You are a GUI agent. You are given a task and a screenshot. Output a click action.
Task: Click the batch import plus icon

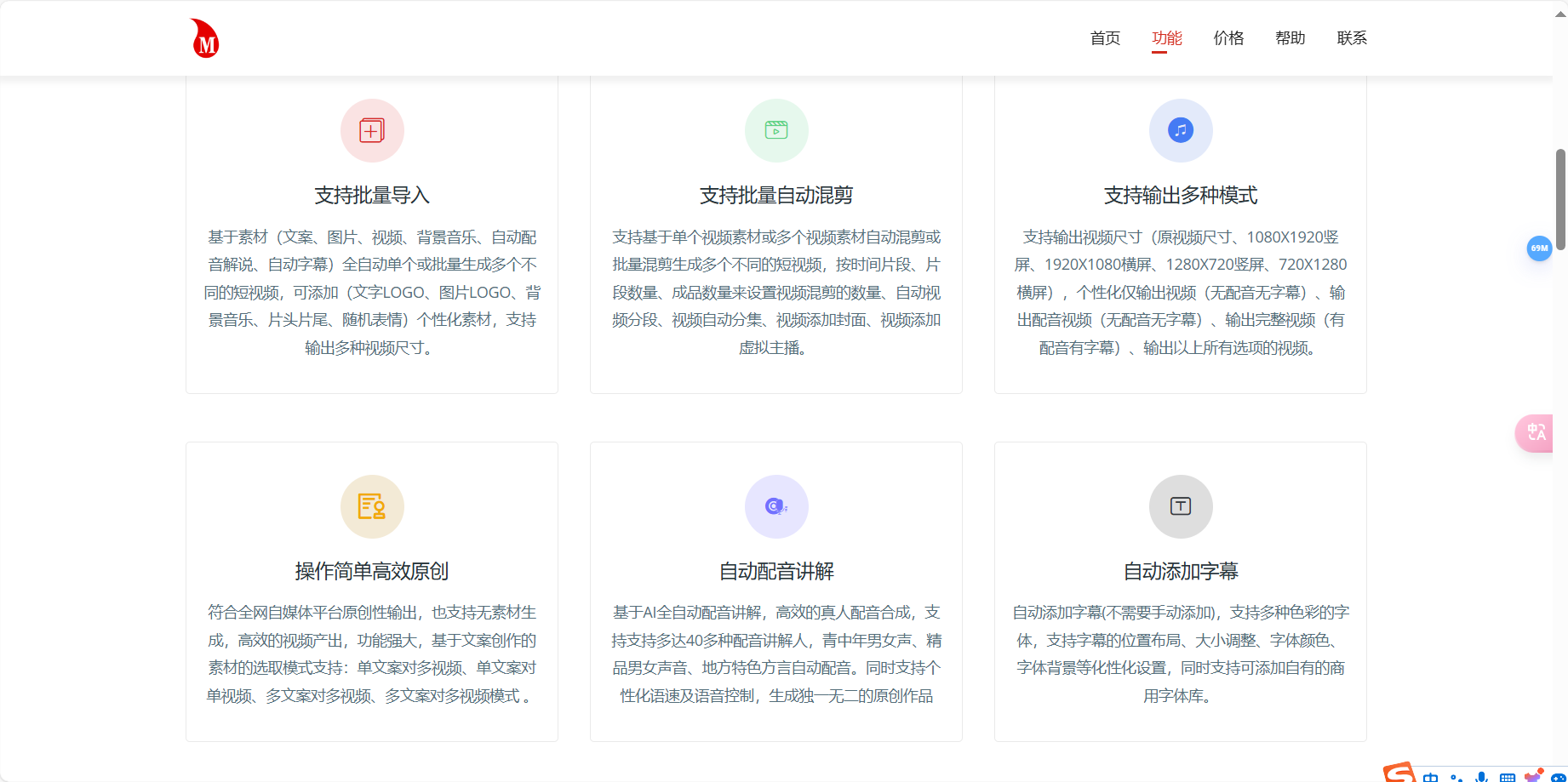point(371,130)
